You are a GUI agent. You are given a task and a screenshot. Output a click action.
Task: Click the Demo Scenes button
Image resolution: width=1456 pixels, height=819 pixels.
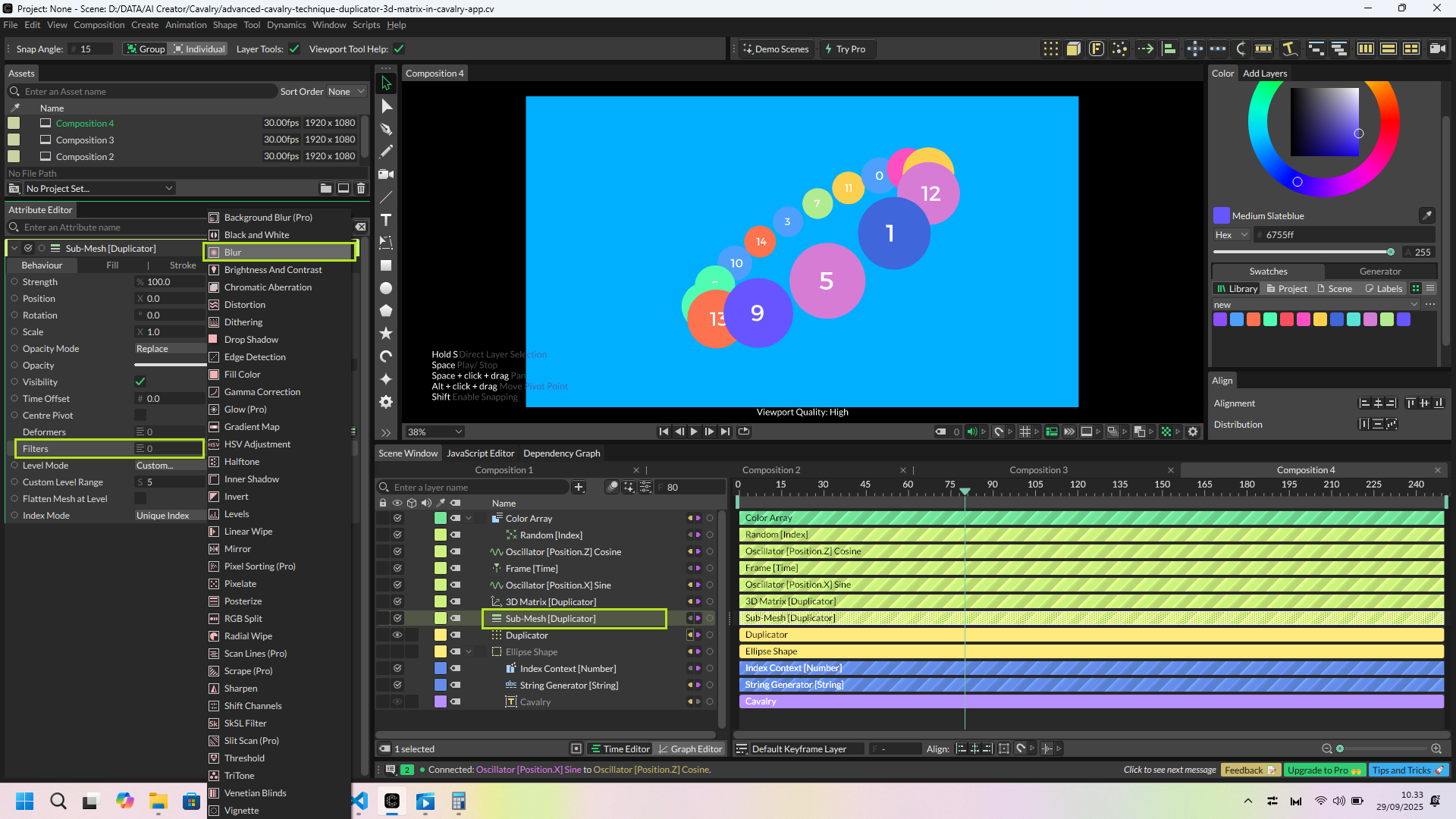click(x=776, y=49)
